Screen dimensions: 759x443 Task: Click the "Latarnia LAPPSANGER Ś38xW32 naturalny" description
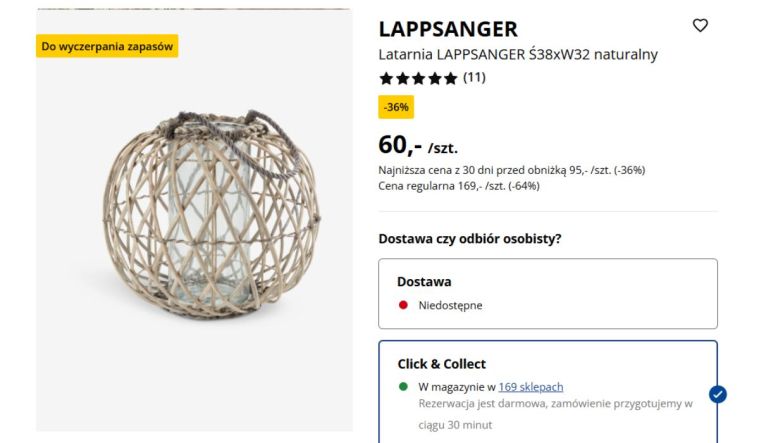pyautogui.click(x=518, y=54)
